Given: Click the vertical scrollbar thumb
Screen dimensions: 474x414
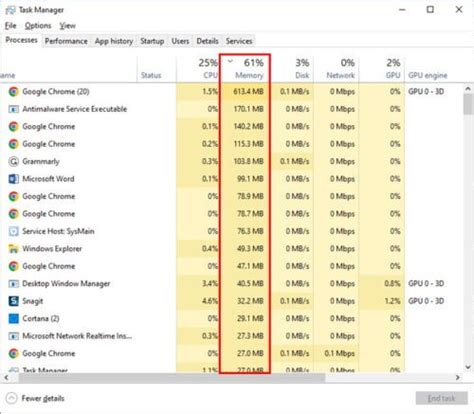Looking at the screenshot, I should click(x=468, y=104).
